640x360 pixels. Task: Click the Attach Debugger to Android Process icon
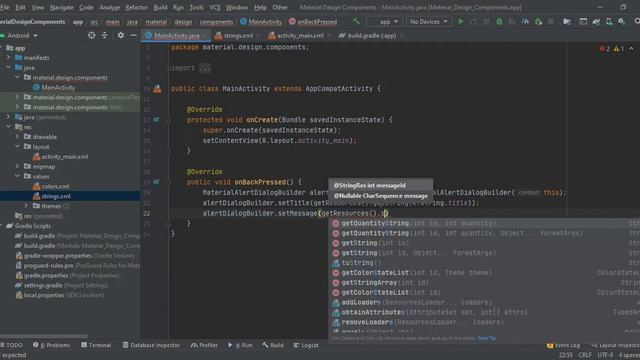538,21
